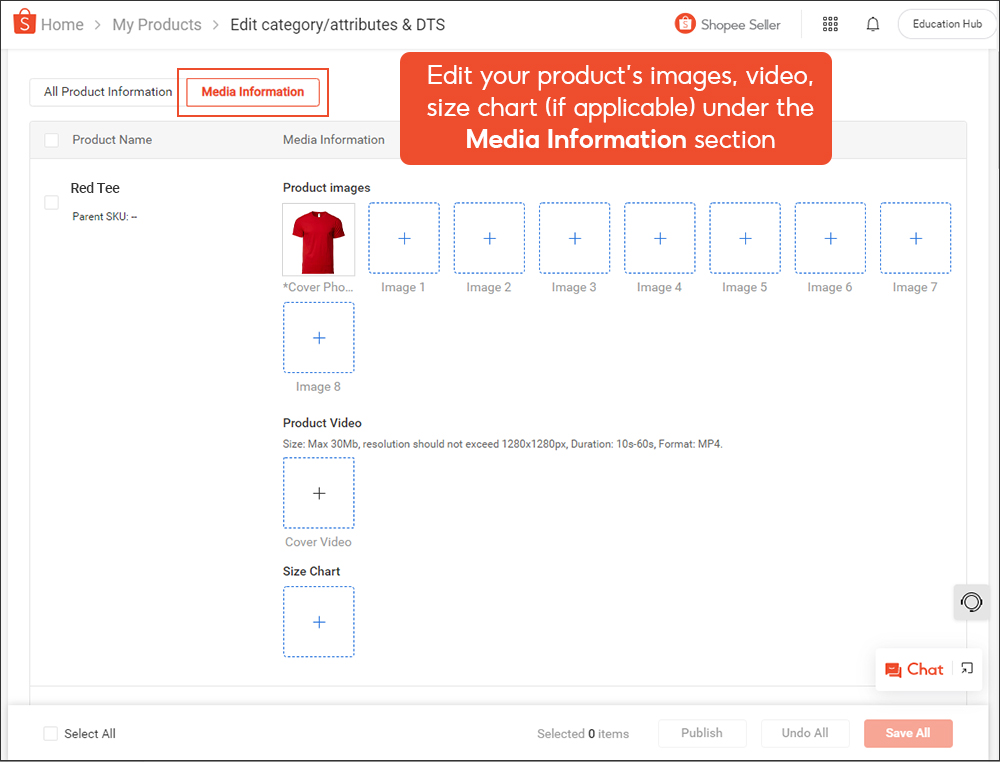Check the Select All checkbox
1000x762 pixels.
50,733
